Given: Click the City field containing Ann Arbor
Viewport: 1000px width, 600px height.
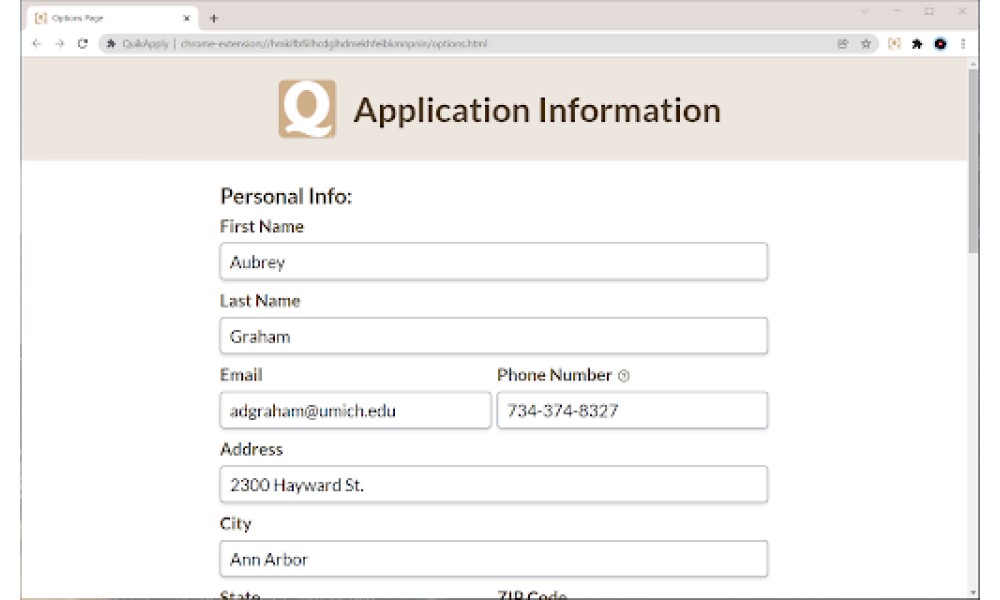Looking at the screenshot, I should pos(494,559).
